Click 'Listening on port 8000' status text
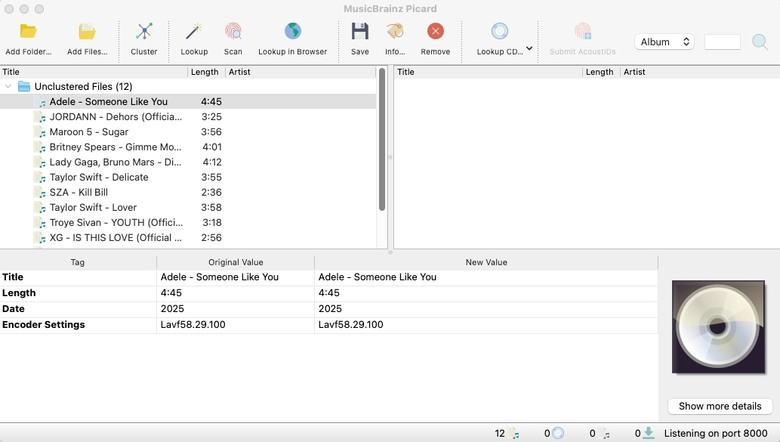Viewport: 780px width, 442px height. (715, 434)
